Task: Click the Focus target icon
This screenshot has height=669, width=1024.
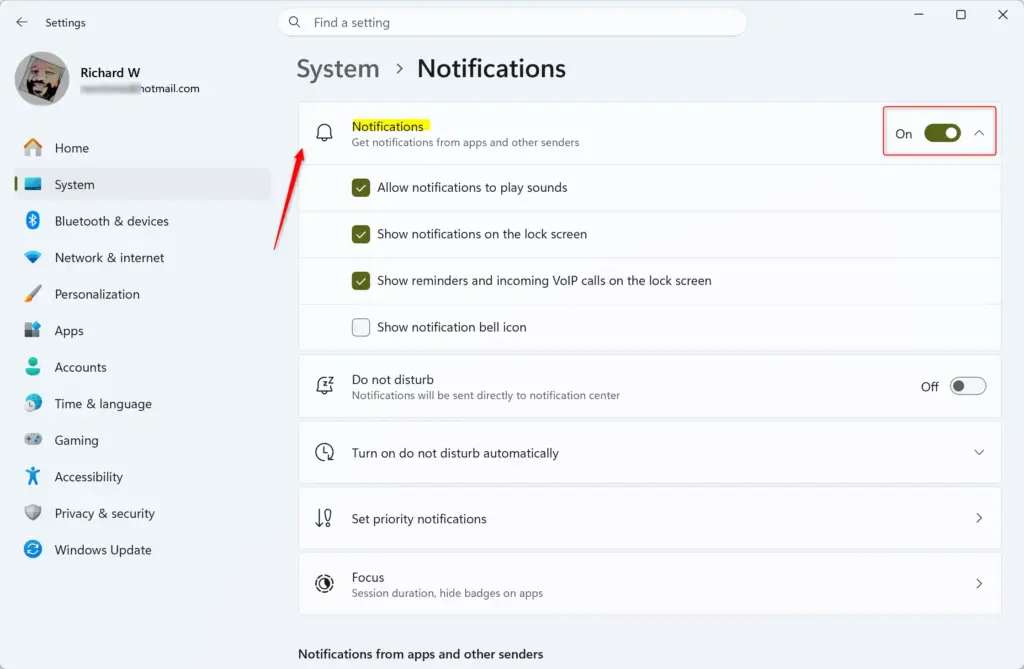Action: (325, 583)
